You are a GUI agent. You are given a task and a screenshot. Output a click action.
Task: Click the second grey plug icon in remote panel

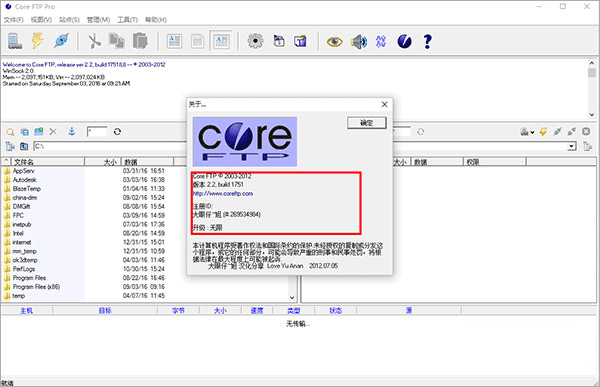[572, 132]
